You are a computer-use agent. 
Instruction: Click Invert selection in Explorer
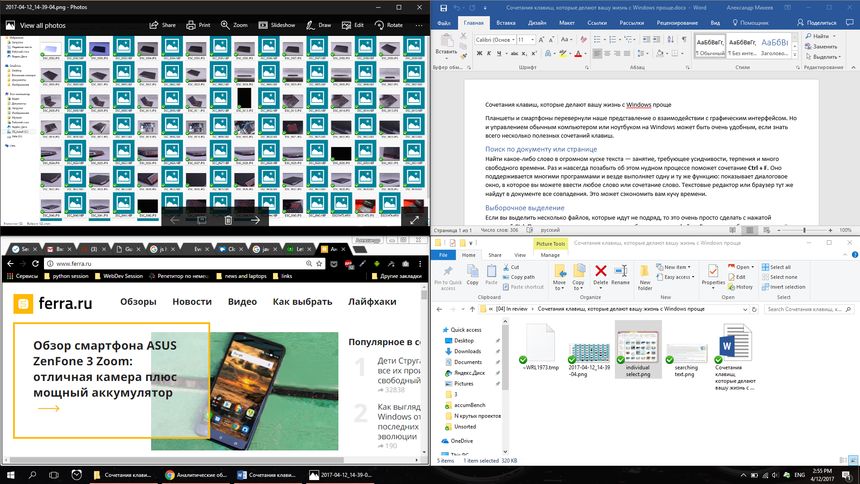point(783,287)
